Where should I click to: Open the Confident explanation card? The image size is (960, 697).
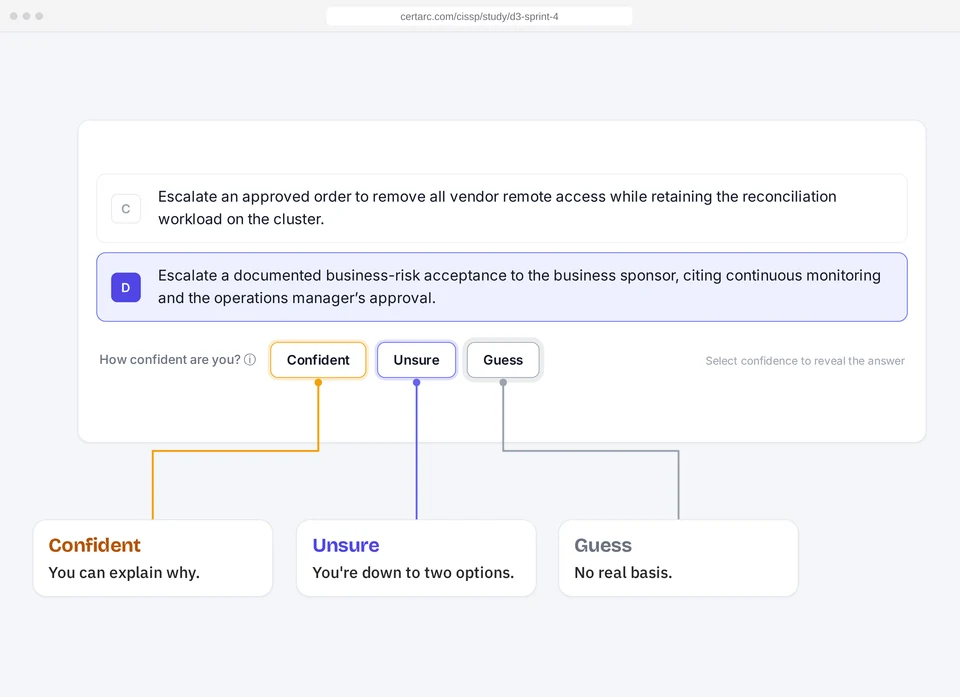[153, 558]
